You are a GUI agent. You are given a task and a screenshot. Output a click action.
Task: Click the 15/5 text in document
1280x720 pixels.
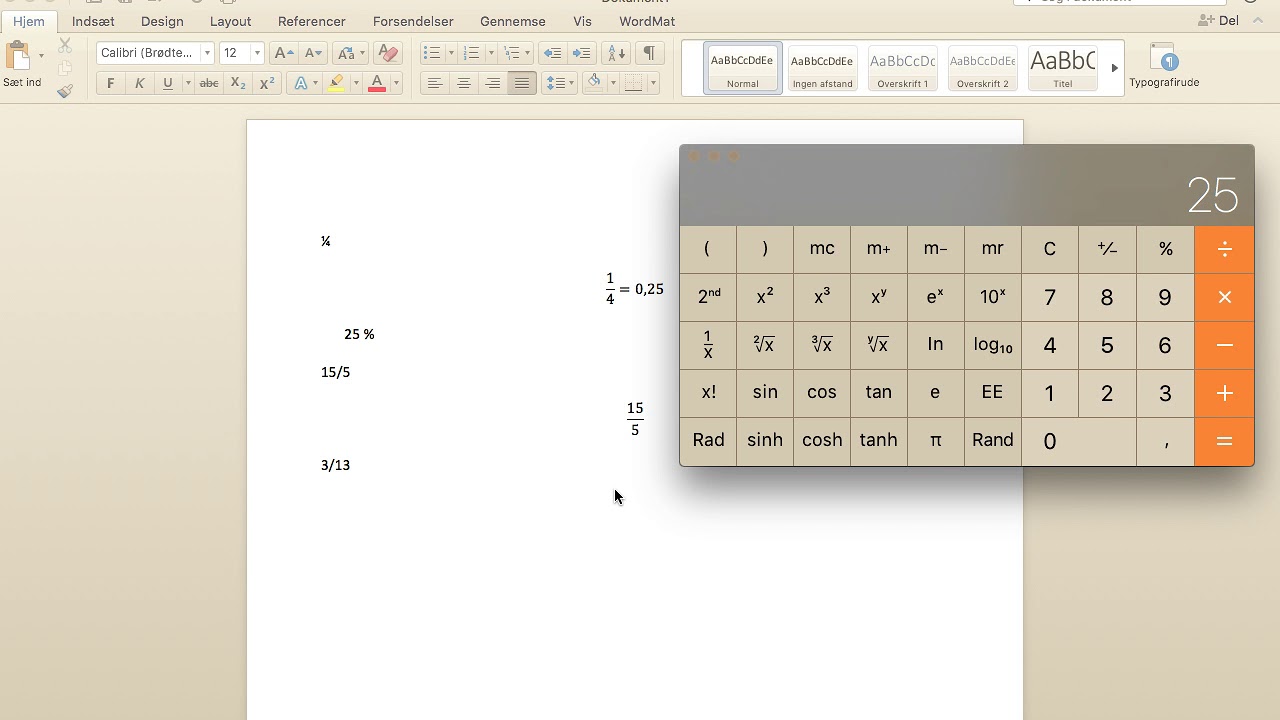point(336,372)
